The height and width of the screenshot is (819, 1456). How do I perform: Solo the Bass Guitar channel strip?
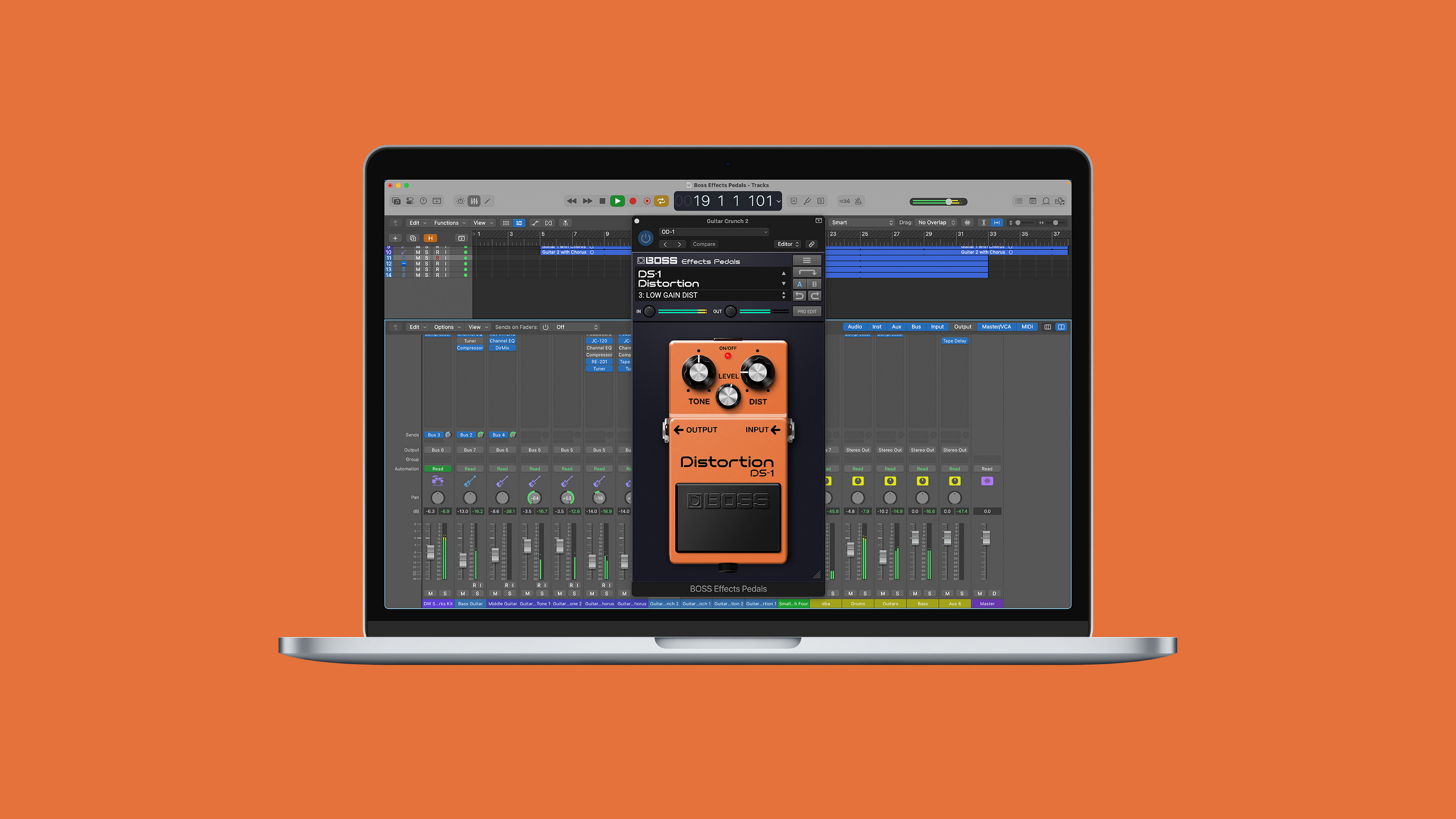click(478, 593)
